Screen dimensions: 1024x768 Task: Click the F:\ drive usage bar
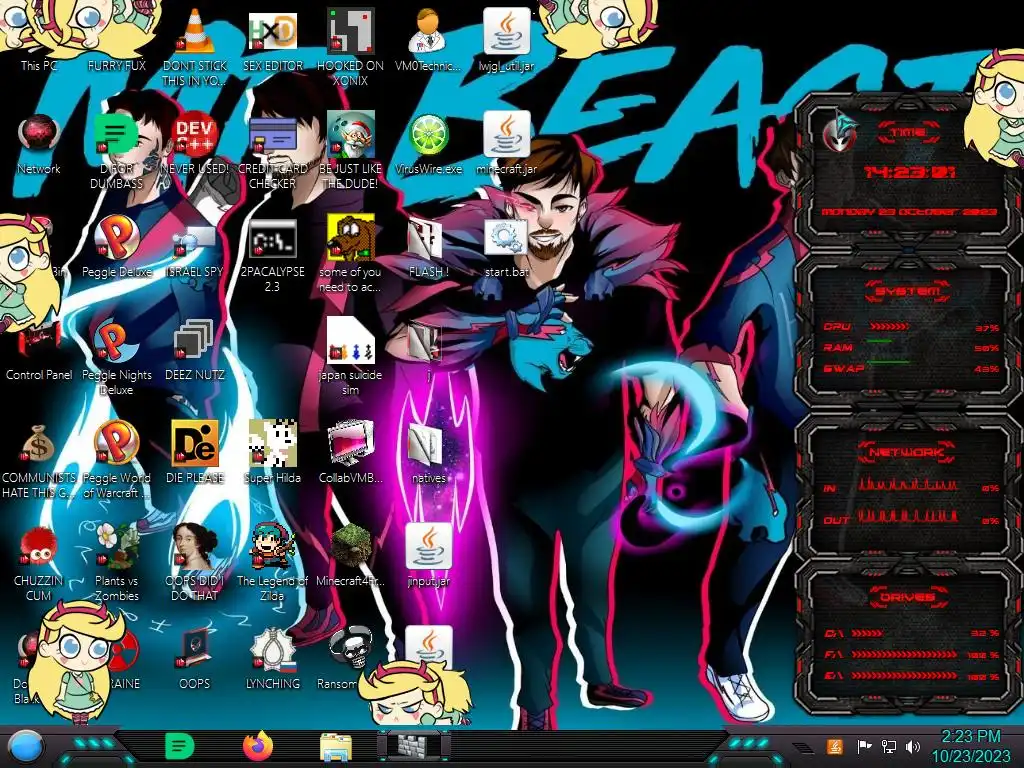point(904,654)
